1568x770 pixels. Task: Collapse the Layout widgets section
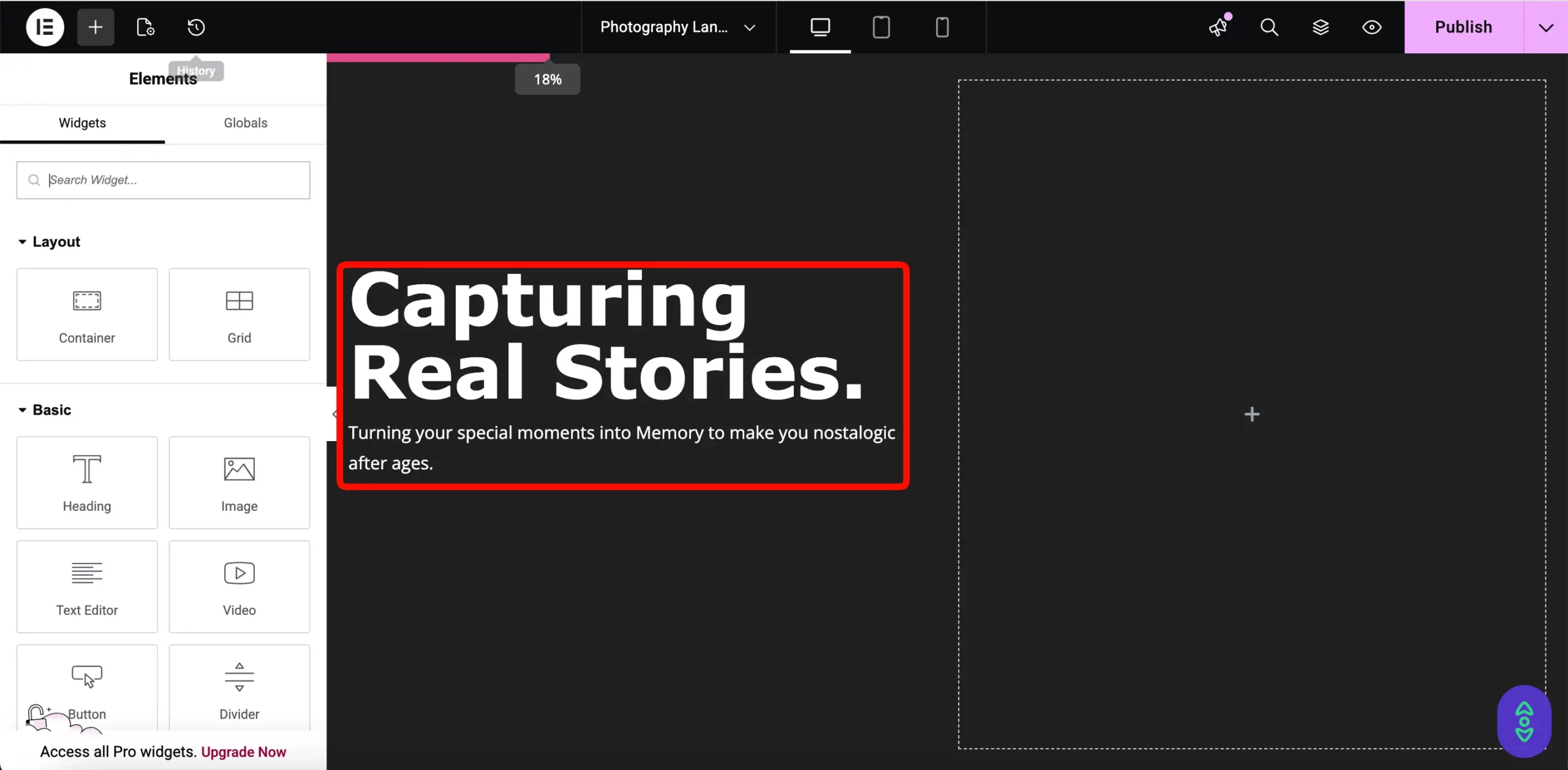click(x=22, y=241)
